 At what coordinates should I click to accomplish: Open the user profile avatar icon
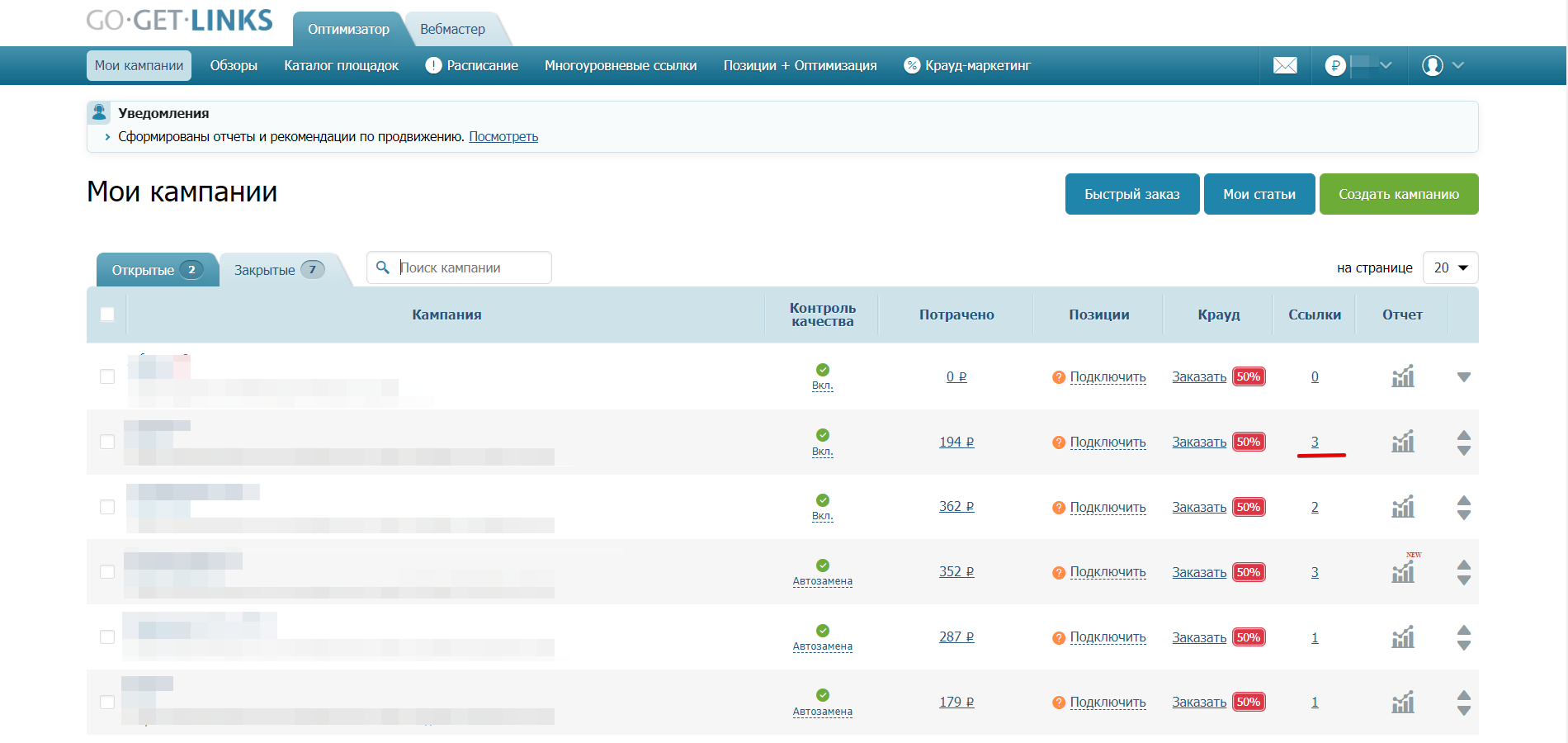(x=1433, y=65)
